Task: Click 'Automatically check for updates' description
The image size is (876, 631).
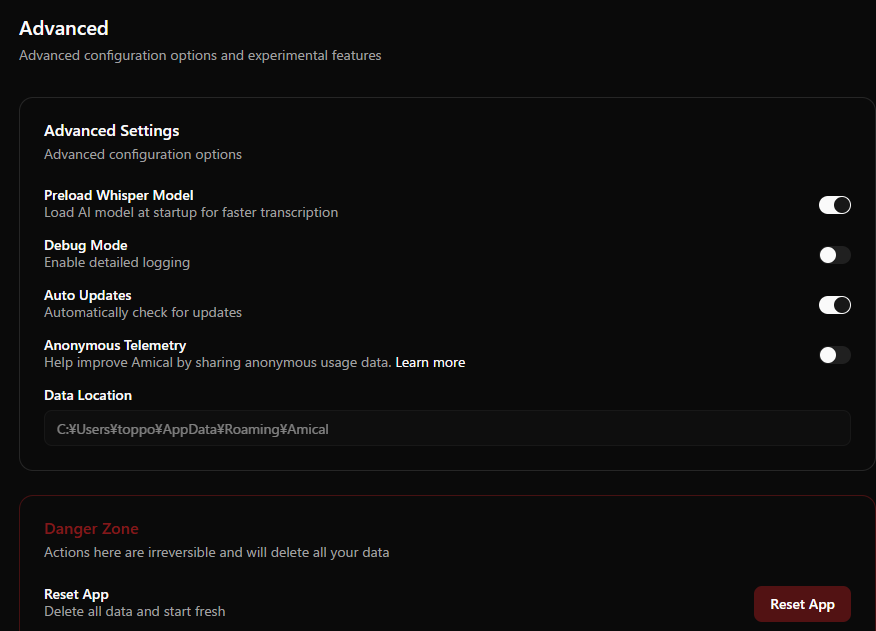Action: click(143, 312)
